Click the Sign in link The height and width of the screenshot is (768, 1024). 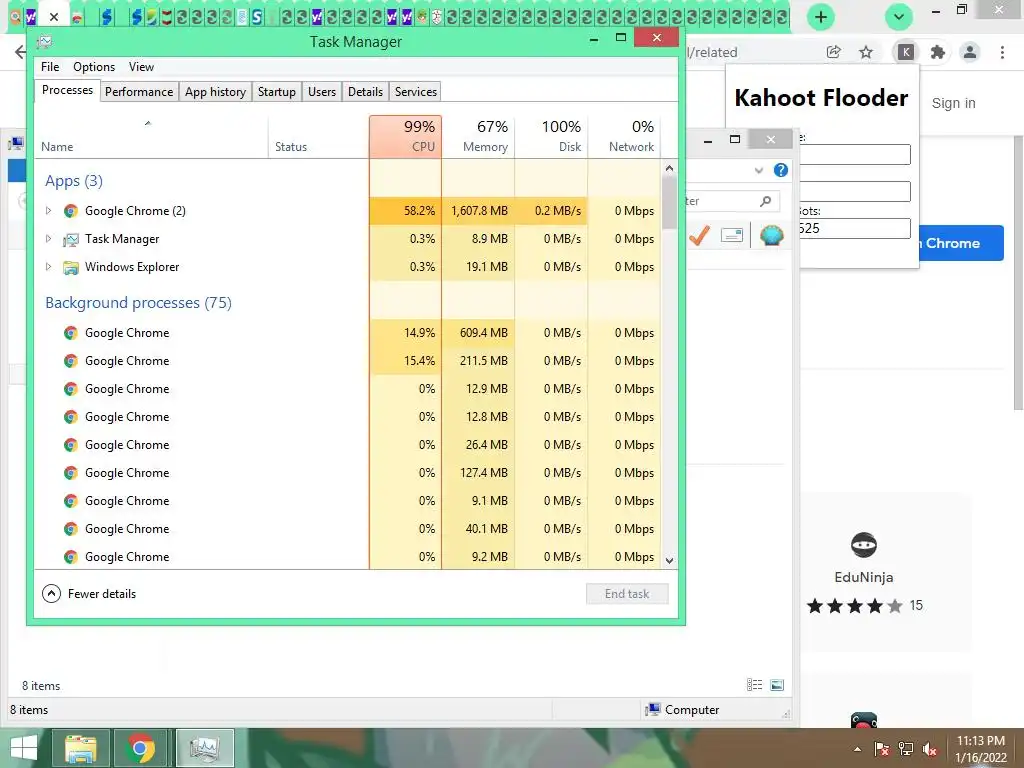[x=953, y=103]
